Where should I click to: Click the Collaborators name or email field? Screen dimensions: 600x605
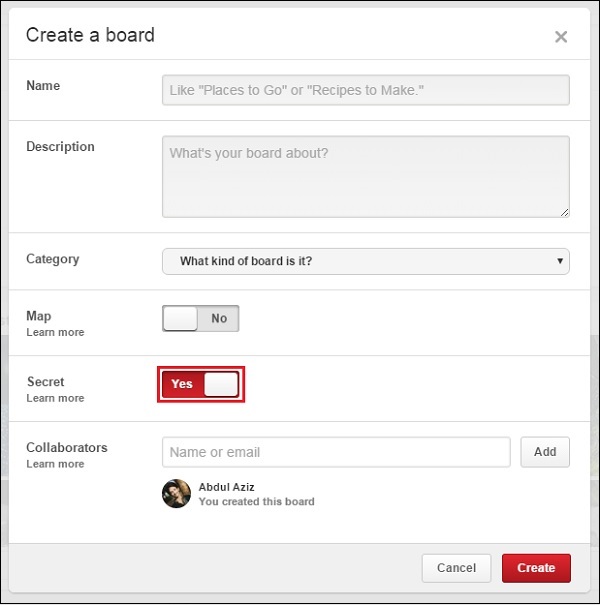pos(336,452)
